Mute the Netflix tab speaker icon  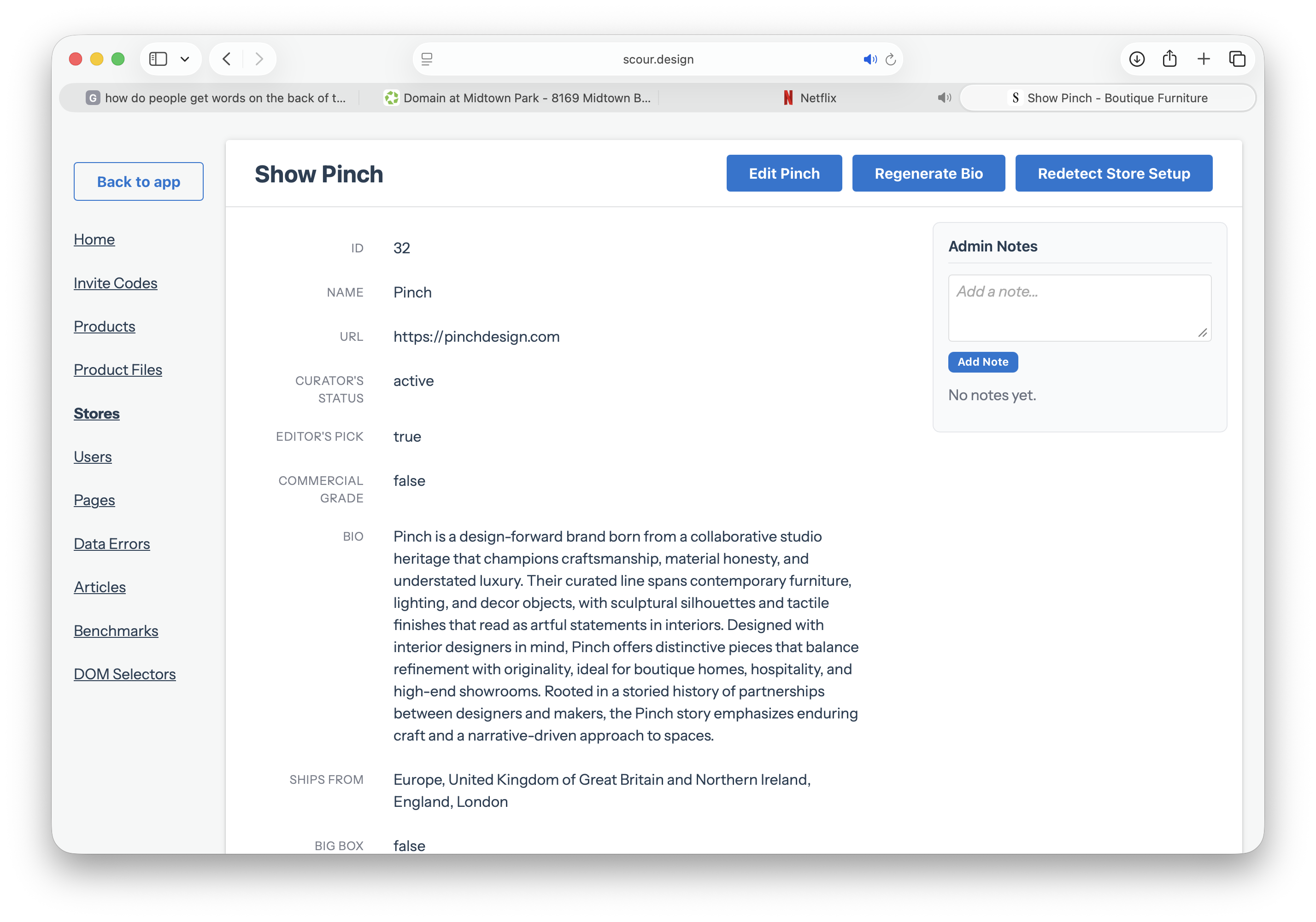944,98
